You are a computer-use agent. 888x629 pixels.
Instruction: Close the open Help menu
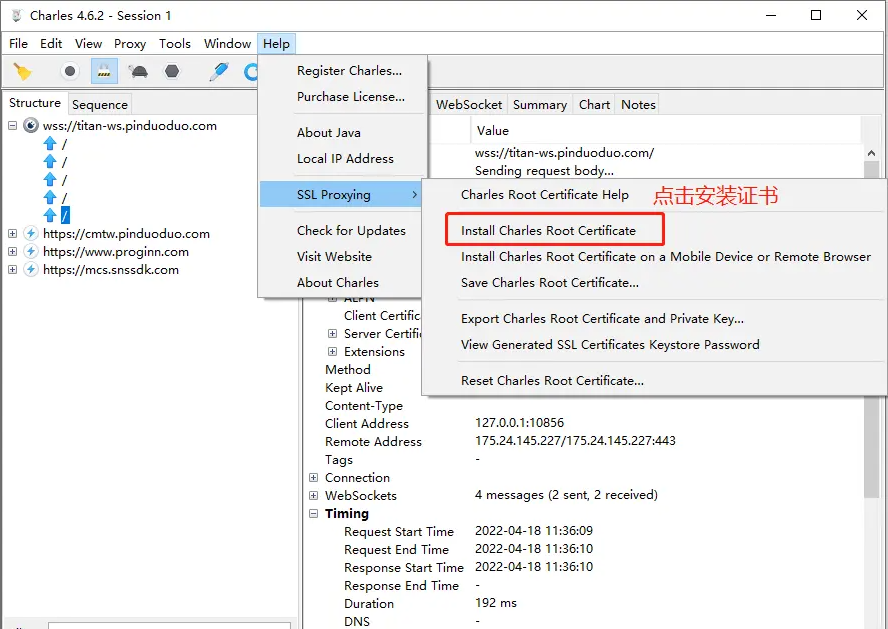pyautogui.click(x=276, y=44)
